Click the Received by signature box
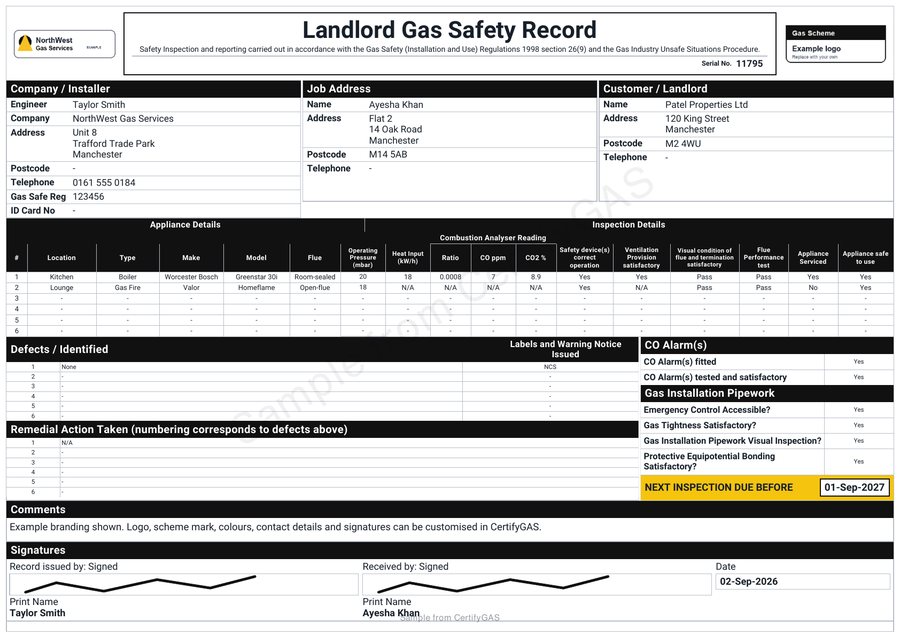This screenshot has height=636, width=900. point(537,584)
